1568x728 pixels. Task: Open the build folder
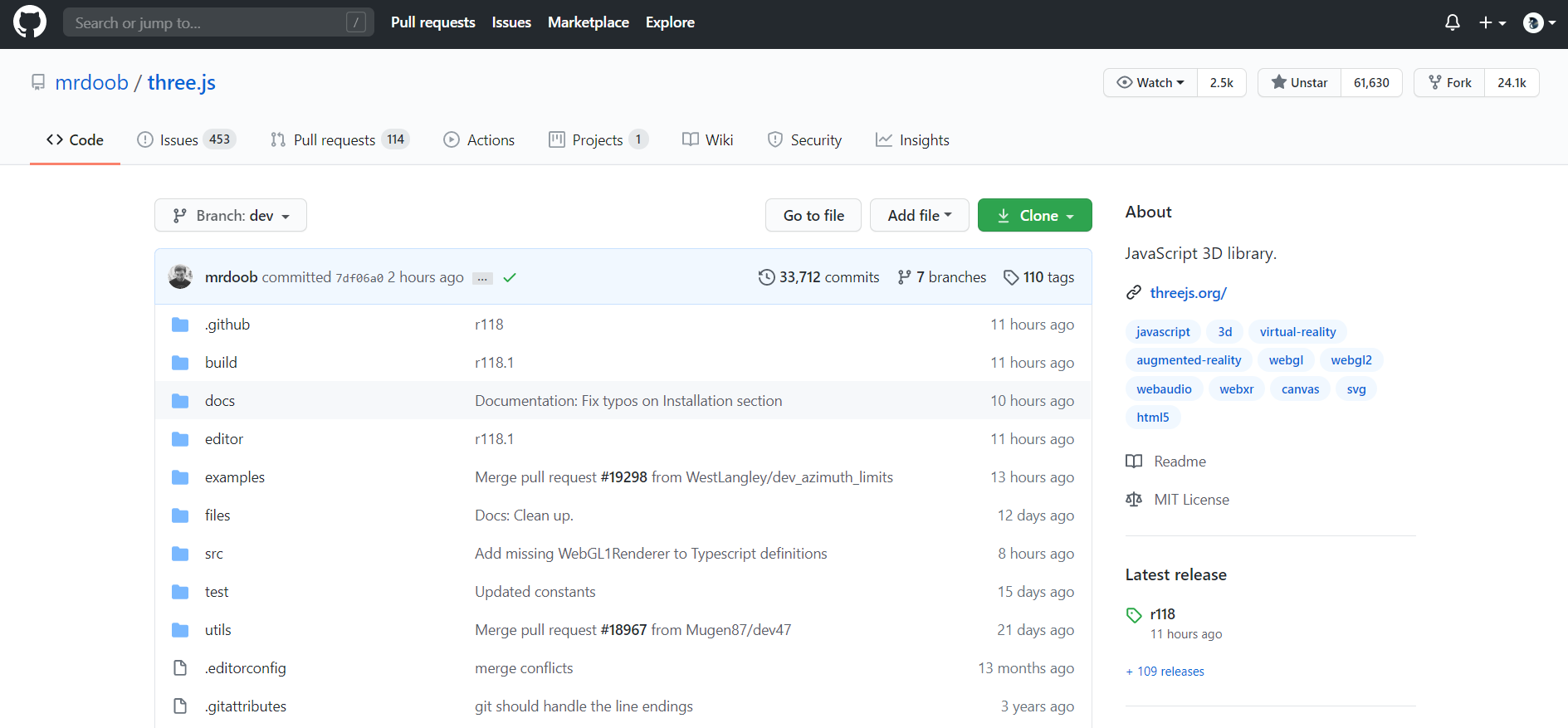pos(221,362)
